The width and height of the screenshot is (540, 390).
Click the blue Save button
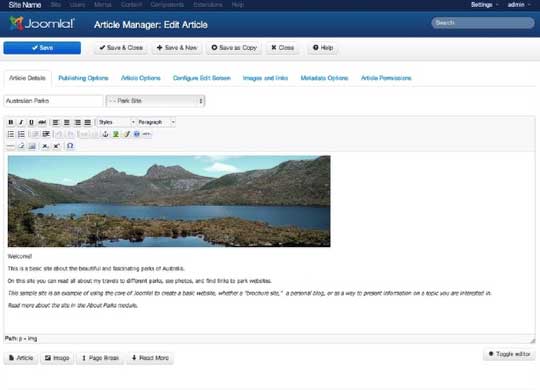coord(42,48)
